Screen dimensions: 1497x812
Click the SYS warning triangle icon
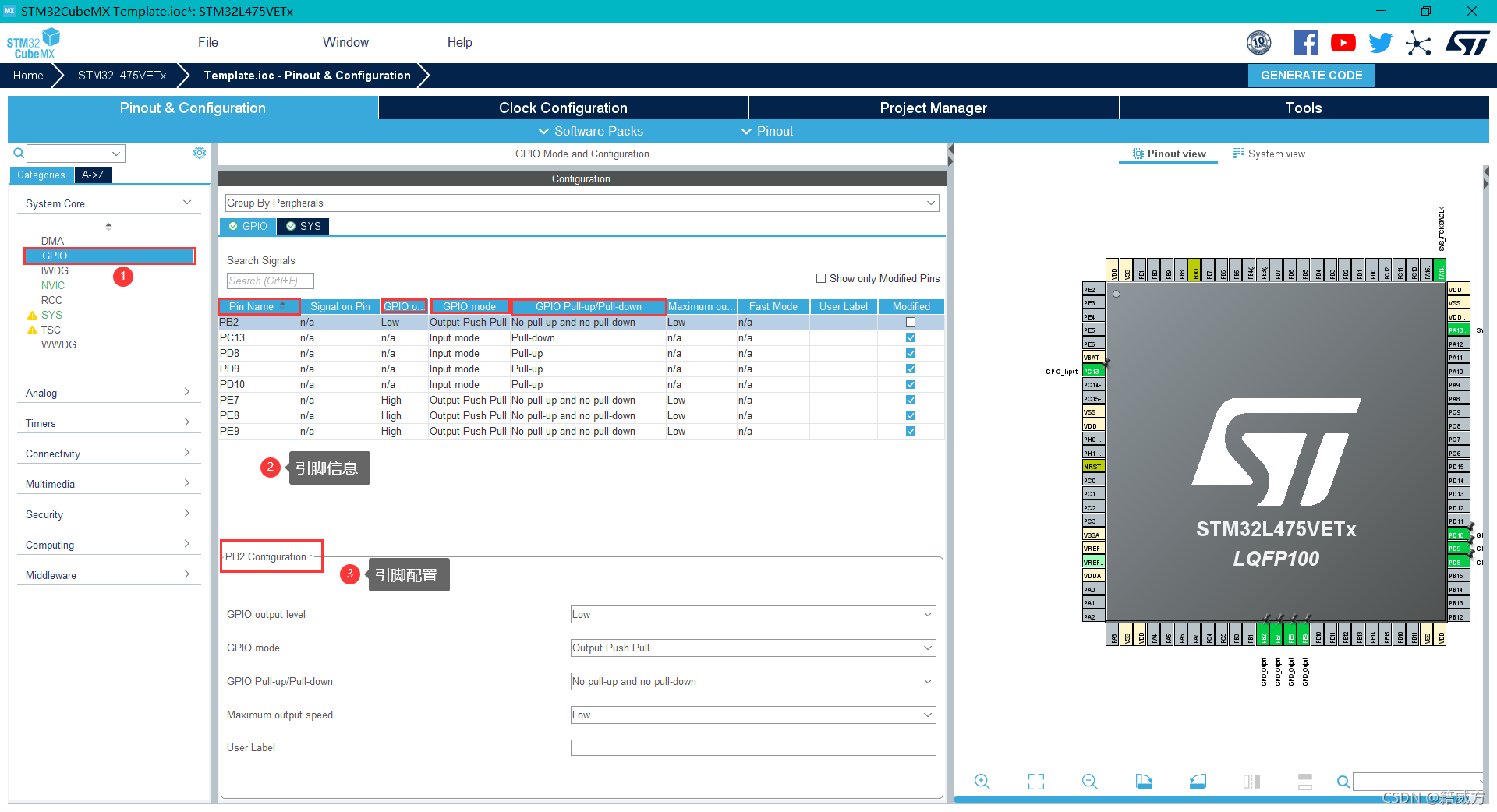pos(32,316)
